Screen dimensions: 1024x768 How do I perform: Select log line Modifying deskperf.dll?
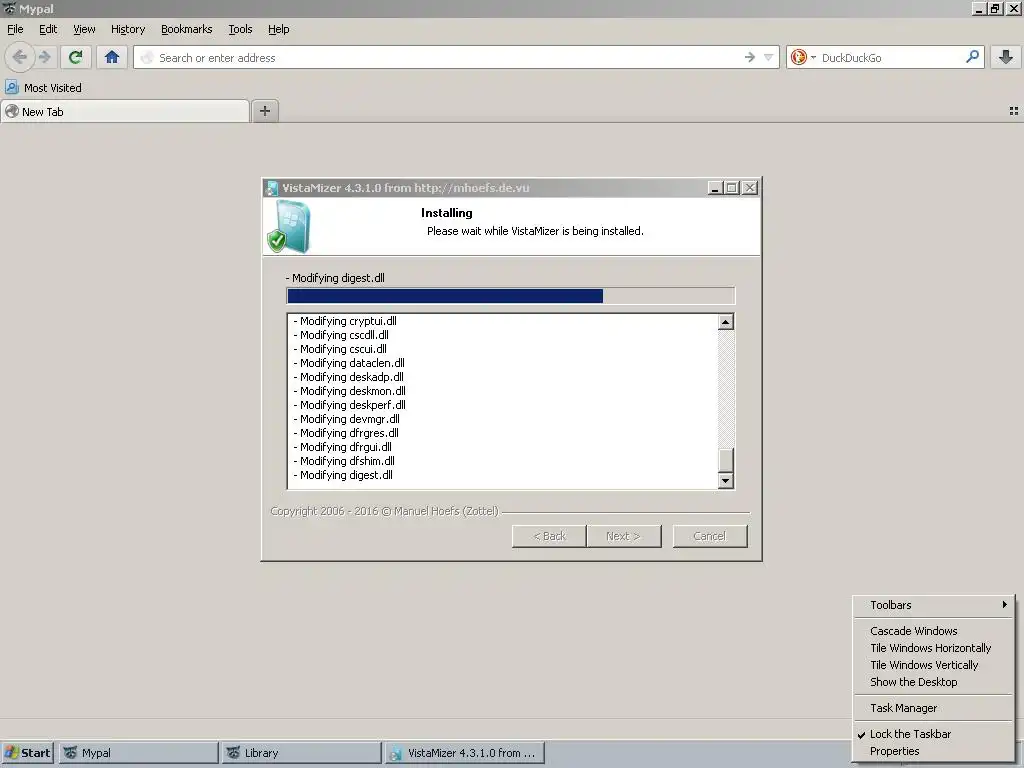click(349, 405)
